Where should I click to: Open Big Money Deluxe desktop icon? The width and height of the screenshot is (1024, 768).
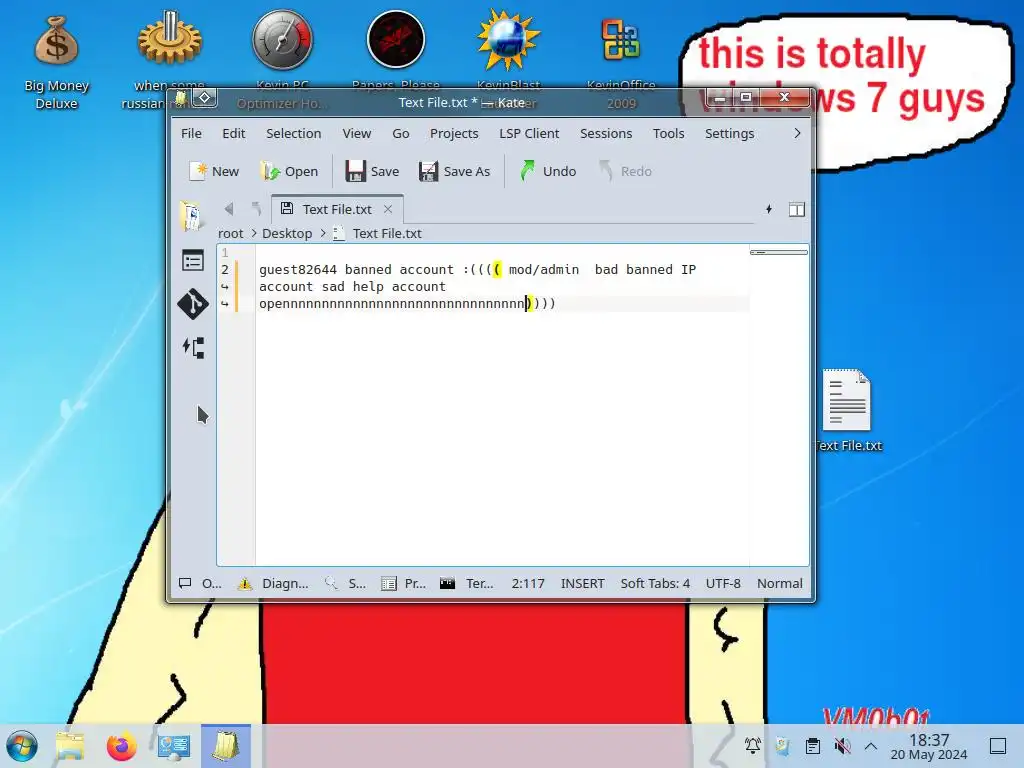pos(56,62)
